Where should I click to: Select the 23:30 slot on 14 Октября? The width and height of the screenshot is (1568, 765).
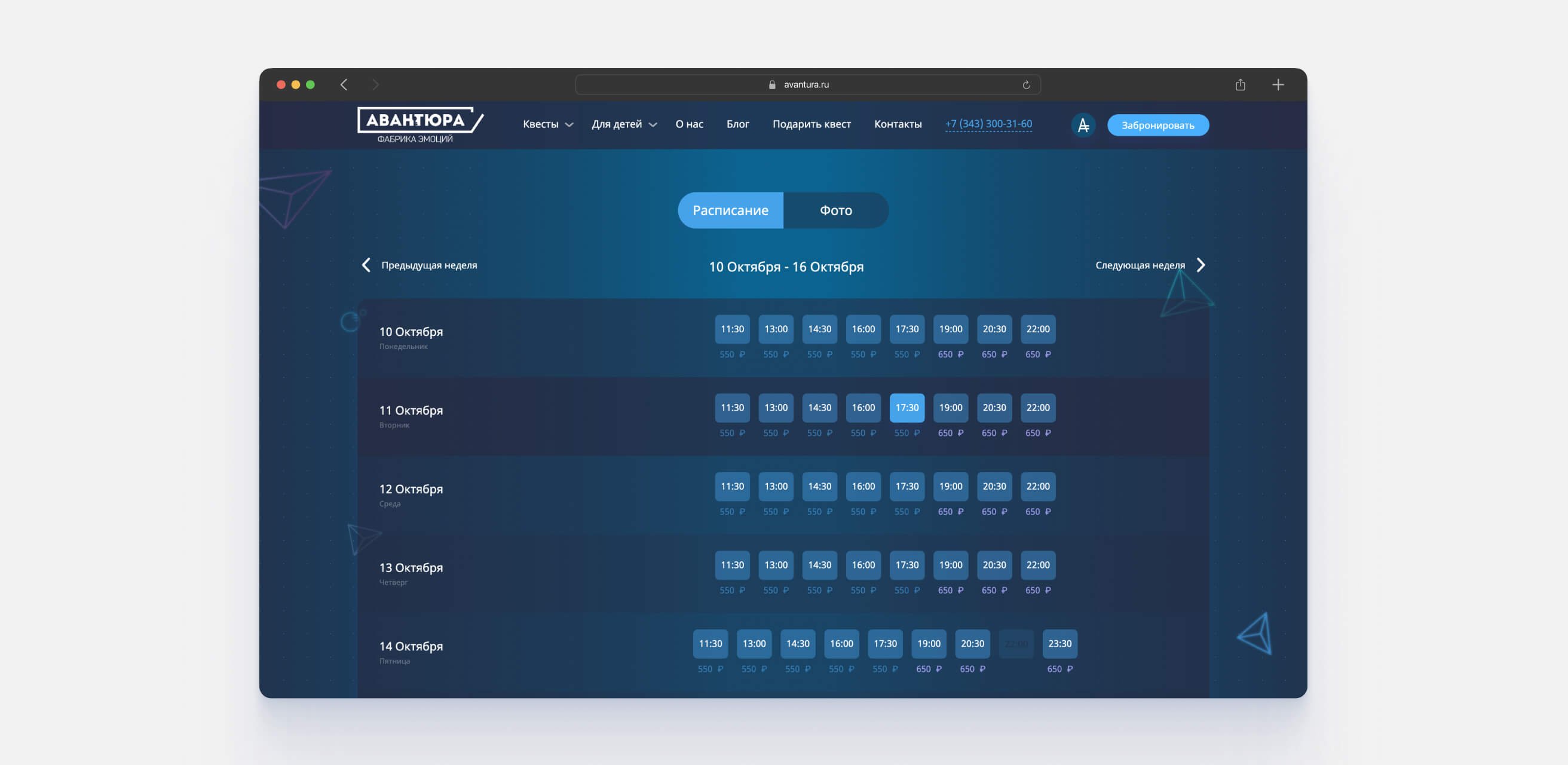[1059, 643]
